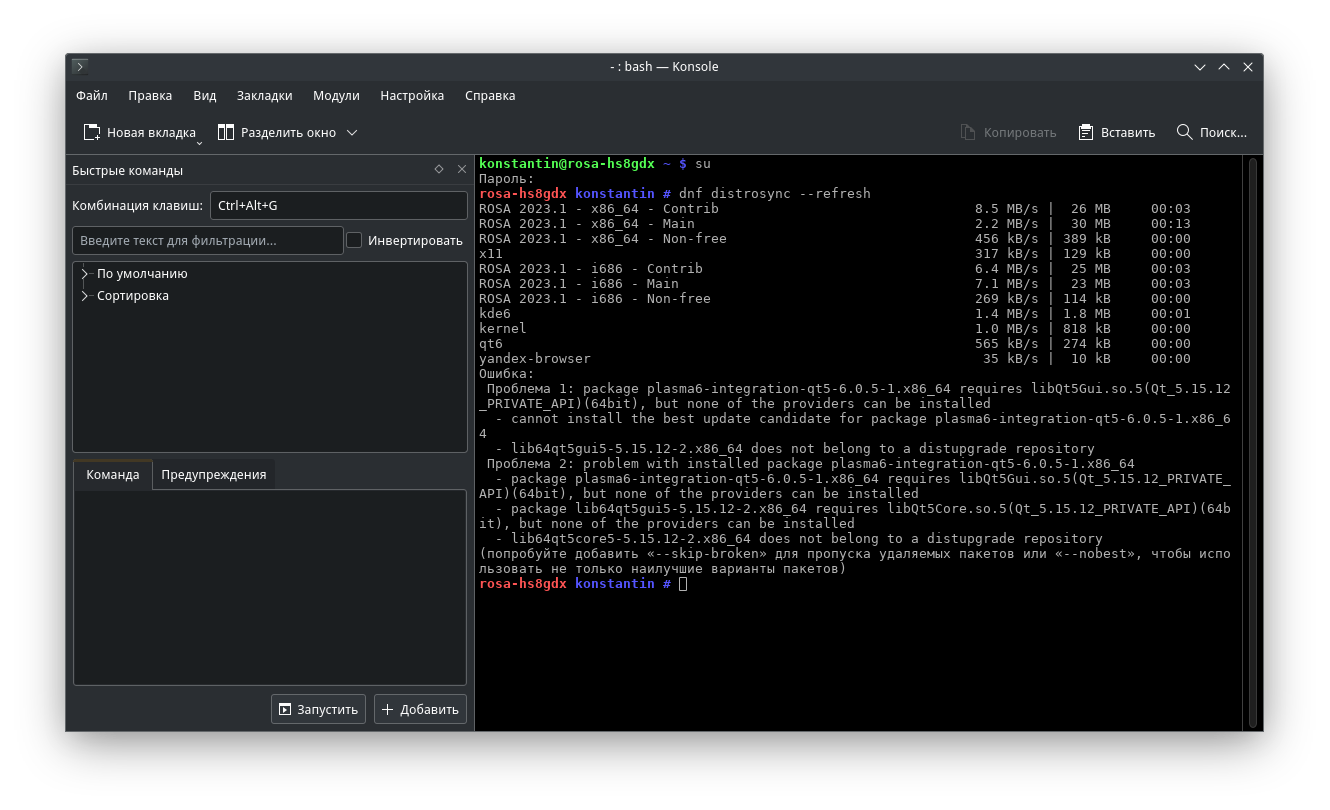Screen dimensions: 1330x810
Task: Click the Ctrl+Alt+G shortcut field
Action: click(x=338, y=206)
